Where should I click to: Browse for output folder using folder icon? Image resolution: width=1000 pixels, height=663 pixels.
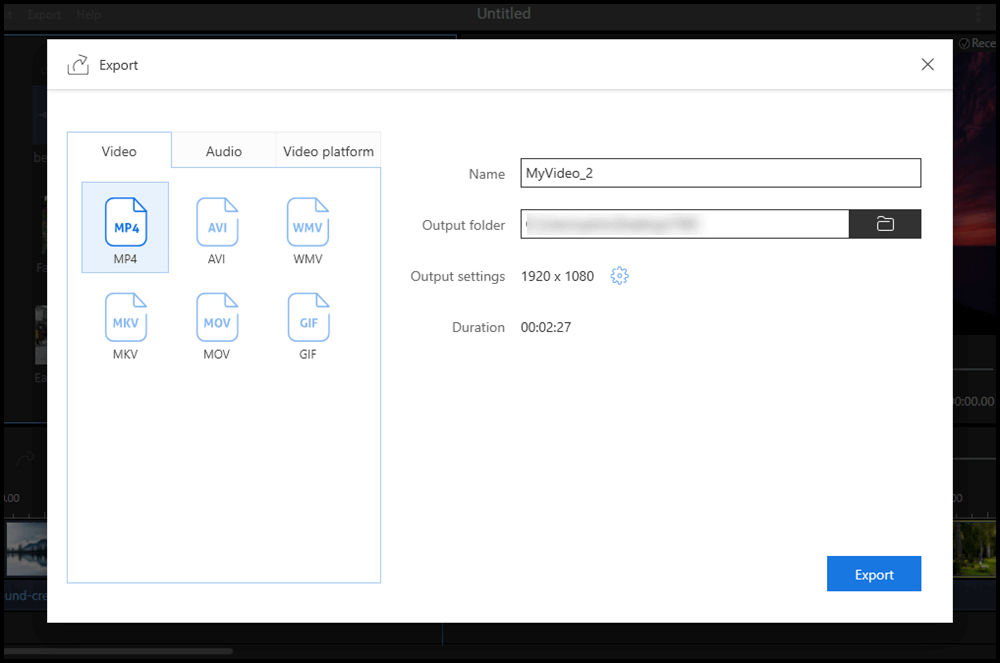(x=885, y=224)
